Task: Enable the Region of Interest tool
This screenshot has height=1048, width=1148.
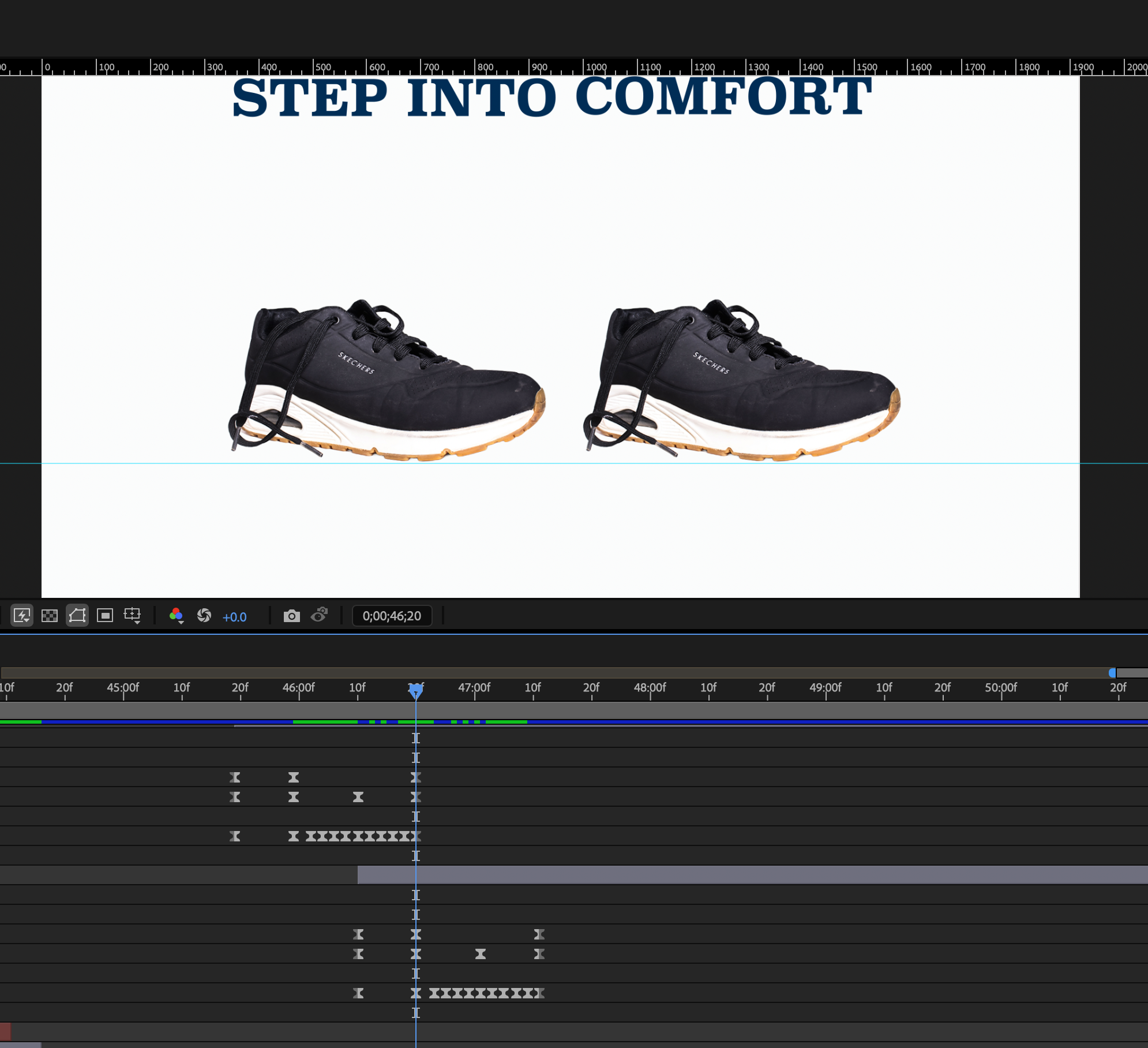Action: pyautogui.click(x=105, y=616)
